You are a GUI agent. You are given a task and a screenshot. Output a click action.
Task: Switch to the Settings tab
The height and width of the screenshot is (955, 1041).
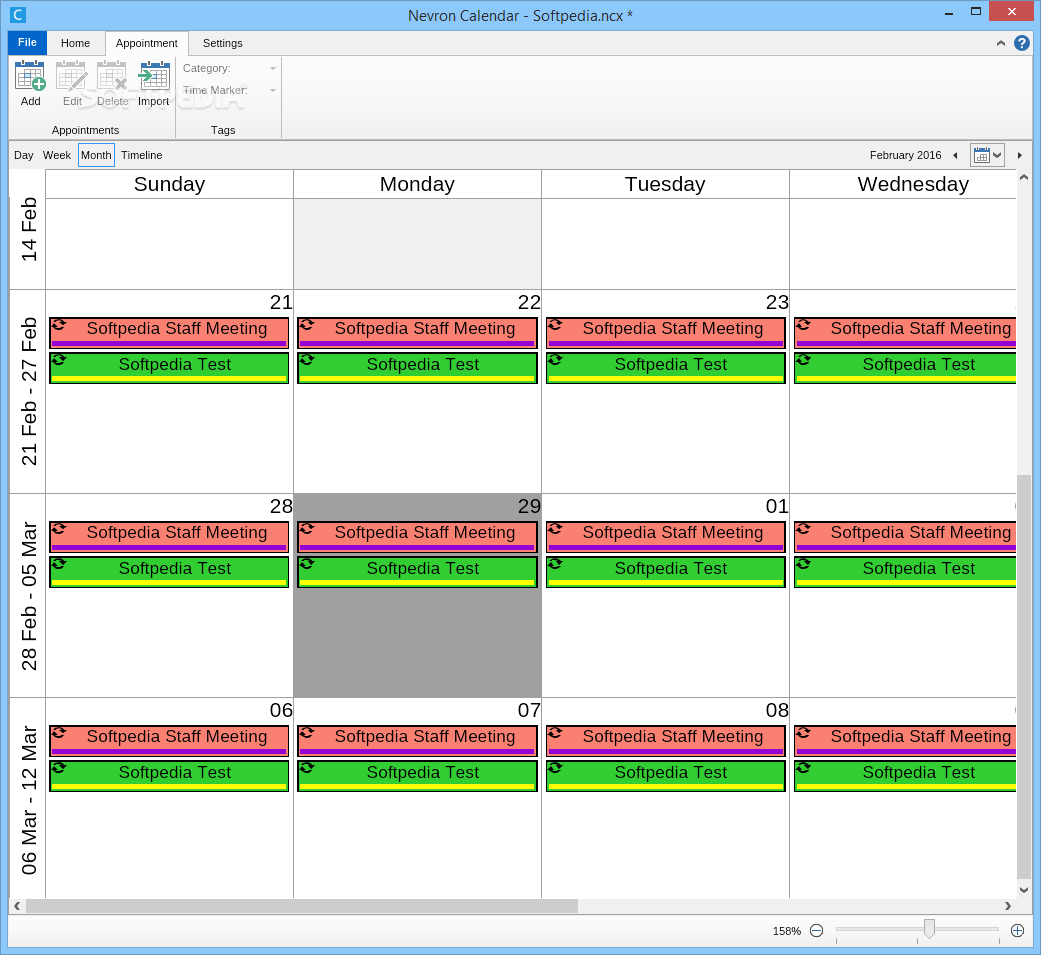(x=222, y=43)
